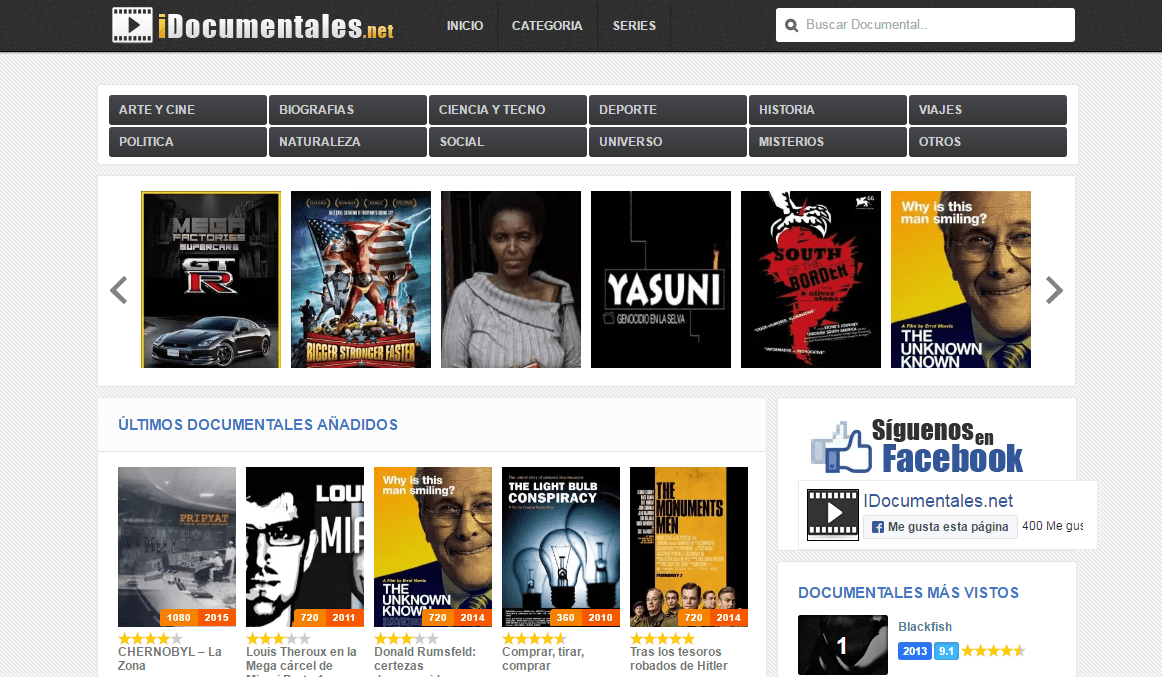The height and width of the screenshot is (677, 1162).
Task: Open Yasuni carousel poster
Action: point(660,279)
